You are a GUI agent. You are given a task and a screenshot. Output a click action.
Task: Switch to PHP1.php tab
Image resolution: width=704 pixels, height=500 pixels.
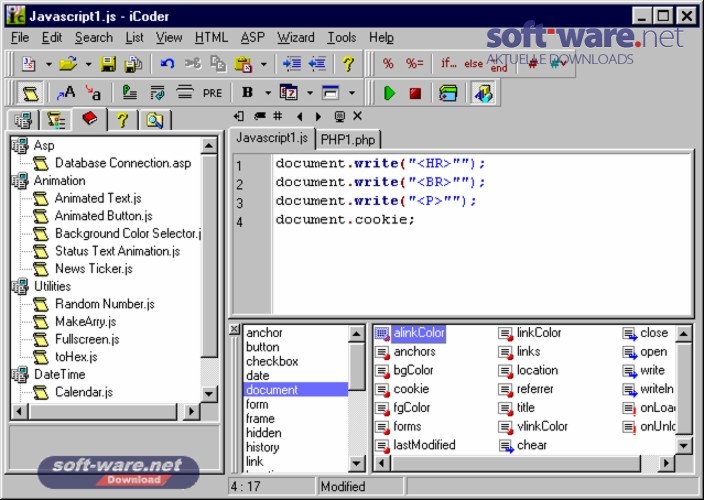click(348, 140)
